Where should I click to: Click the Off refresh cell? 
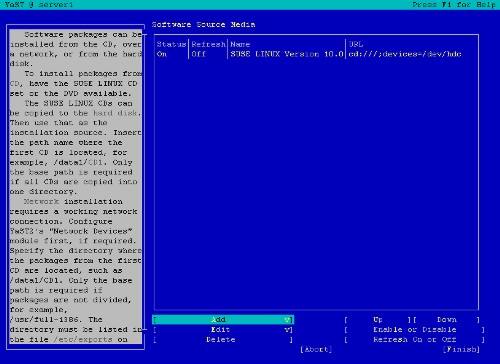[x=198, y=54]
